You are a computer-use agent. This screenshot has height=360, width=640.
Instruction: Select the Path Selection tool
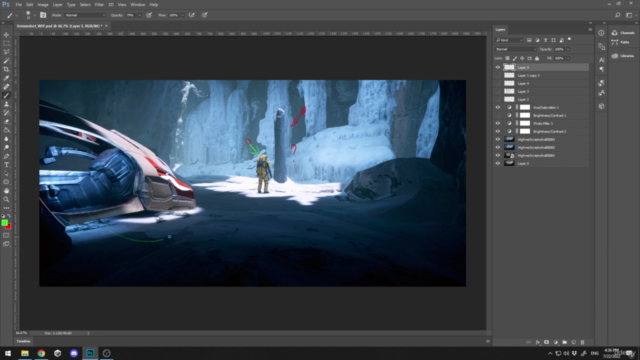[x=6, y=173]
